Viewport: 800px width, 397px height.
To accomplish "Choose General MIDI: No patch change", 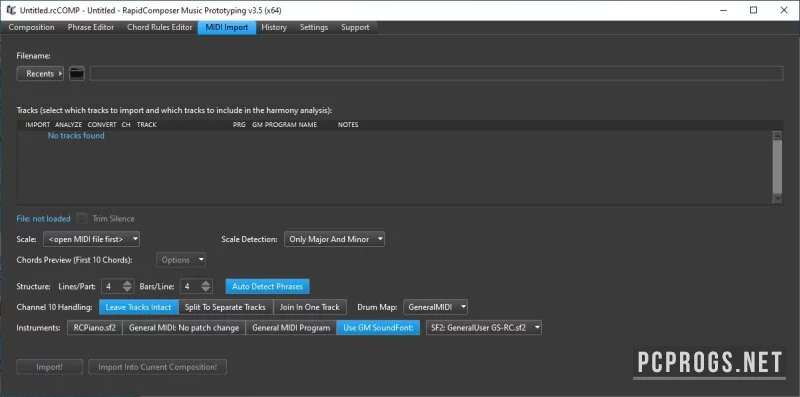I will 184,328.
